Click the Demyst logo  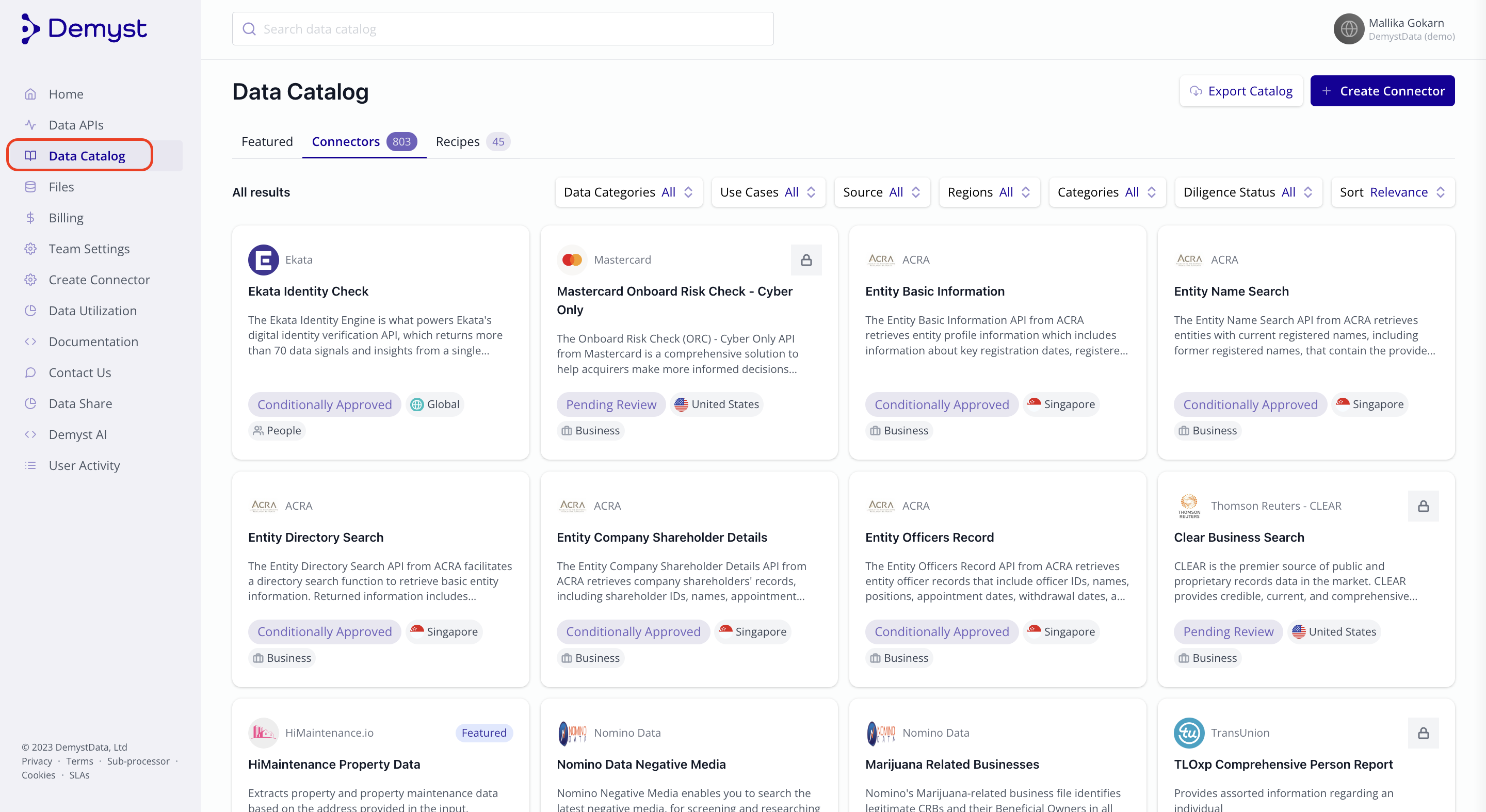click(x=84, y=28)
